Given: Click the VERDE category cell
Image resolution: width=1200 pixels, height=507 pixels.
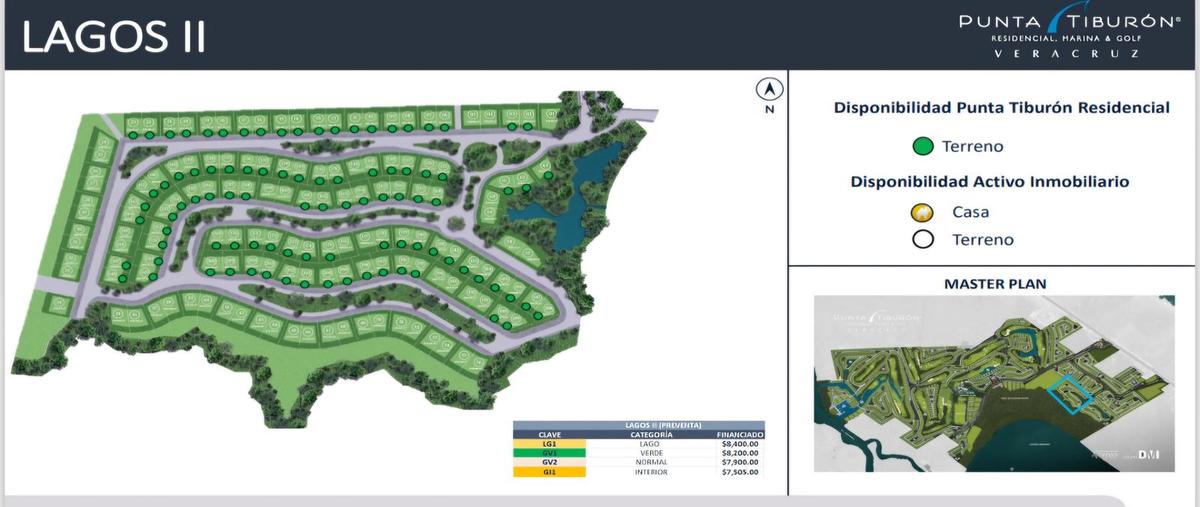Looking at the screenshot, I should 651,453.
